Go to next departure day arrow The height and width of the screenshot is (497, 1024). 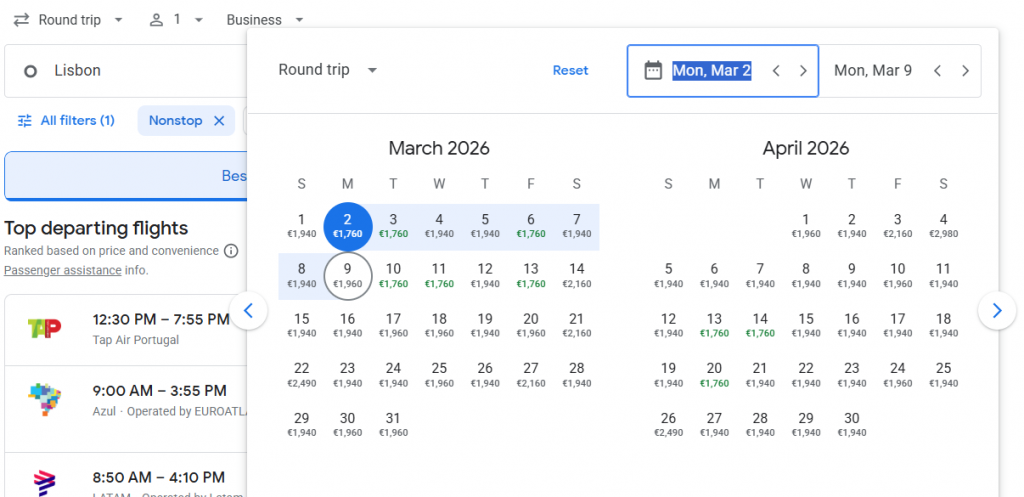[803, 71]
